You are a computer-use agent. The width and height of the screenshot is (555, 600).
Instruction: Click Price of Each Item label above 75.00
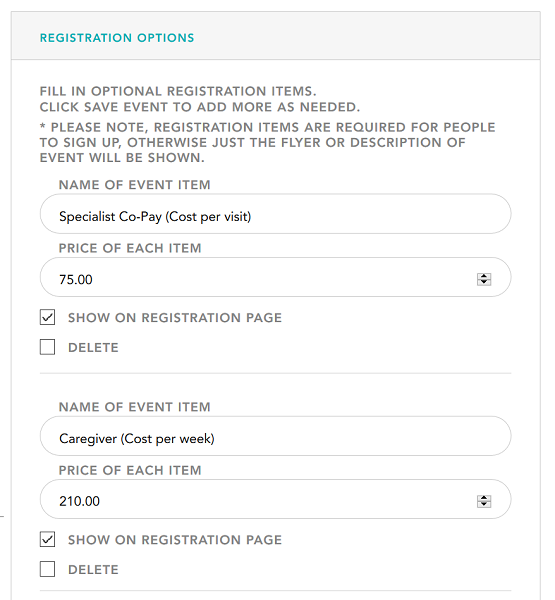130,248
